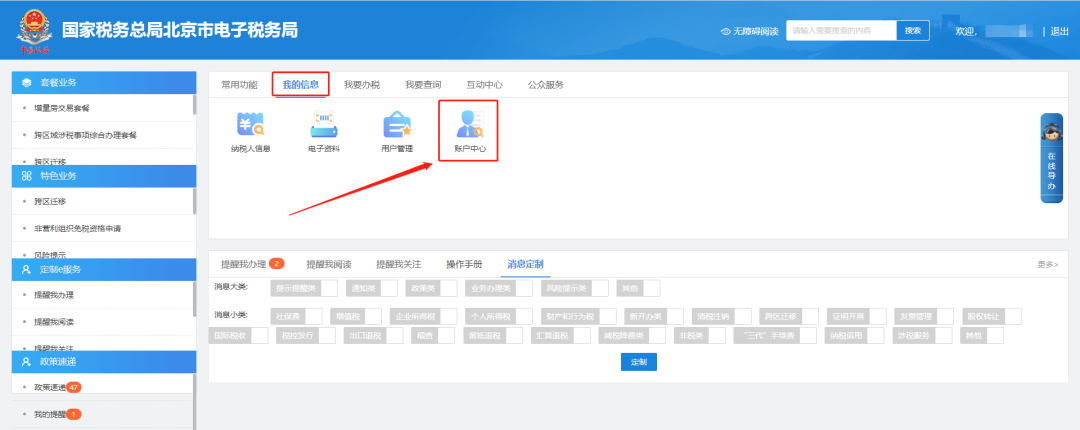
Task: Switch to the 我要办税 tab
Action: click(361, 85)
